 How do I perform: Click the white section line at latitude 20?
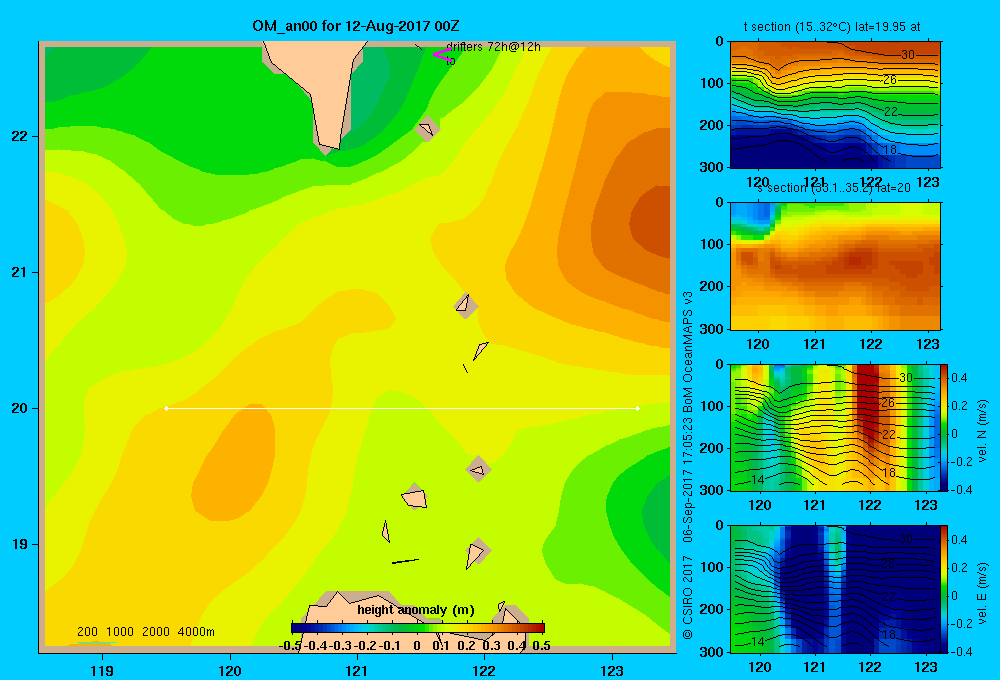tap(402, 408)
